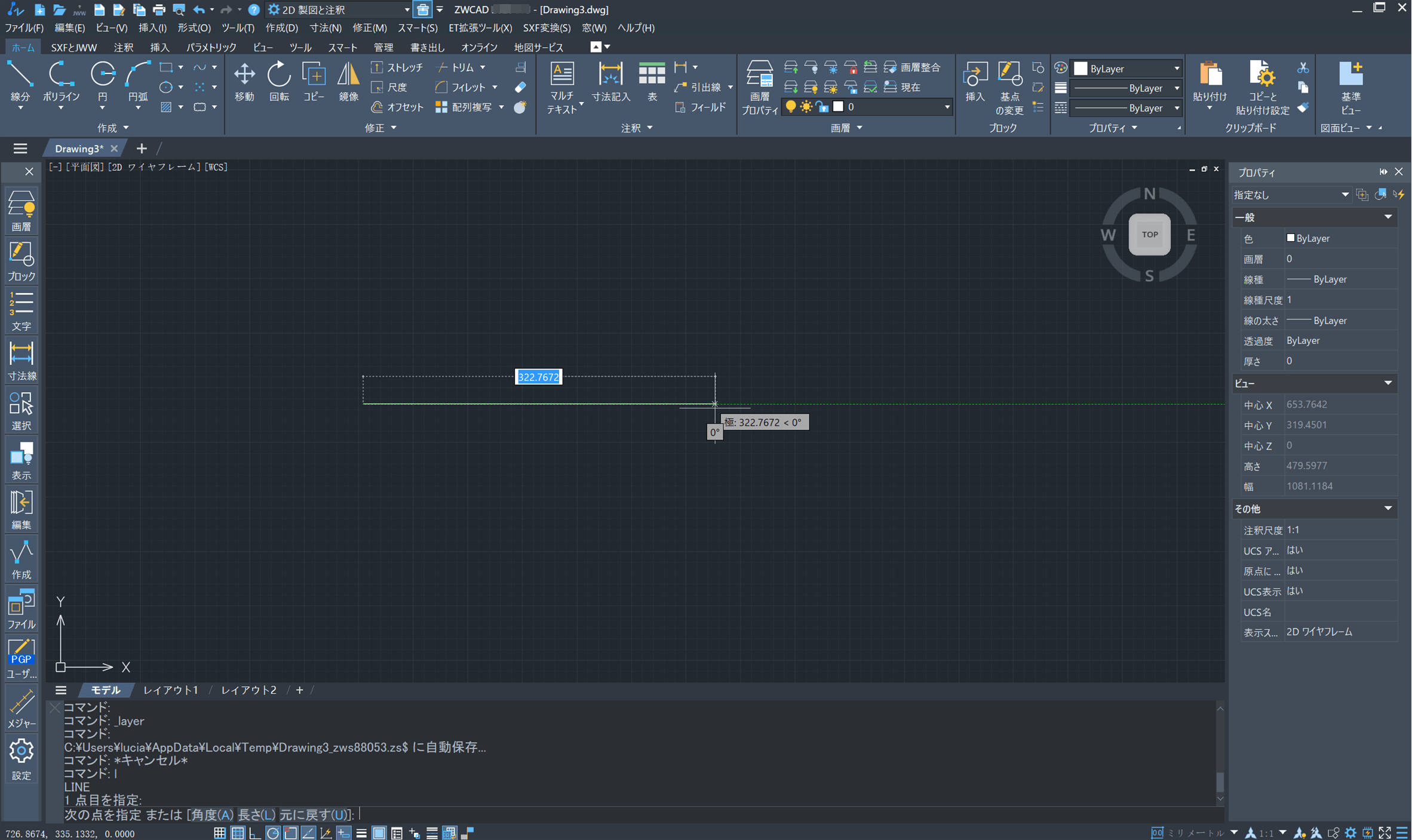Collapse the その他 section in properties
The image size is (1412, 840).
pyautogui.click(x=1388, y=509)
